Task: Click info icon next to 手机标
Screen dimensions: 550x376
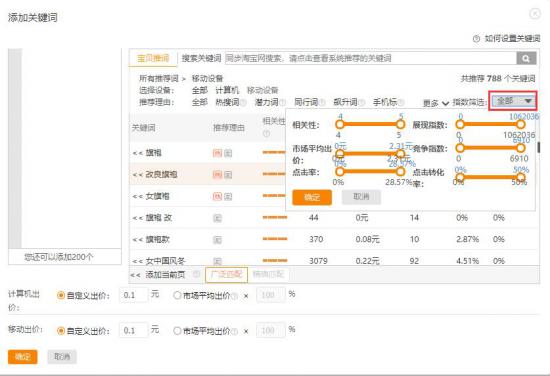Action: click(x=401, y=102)
